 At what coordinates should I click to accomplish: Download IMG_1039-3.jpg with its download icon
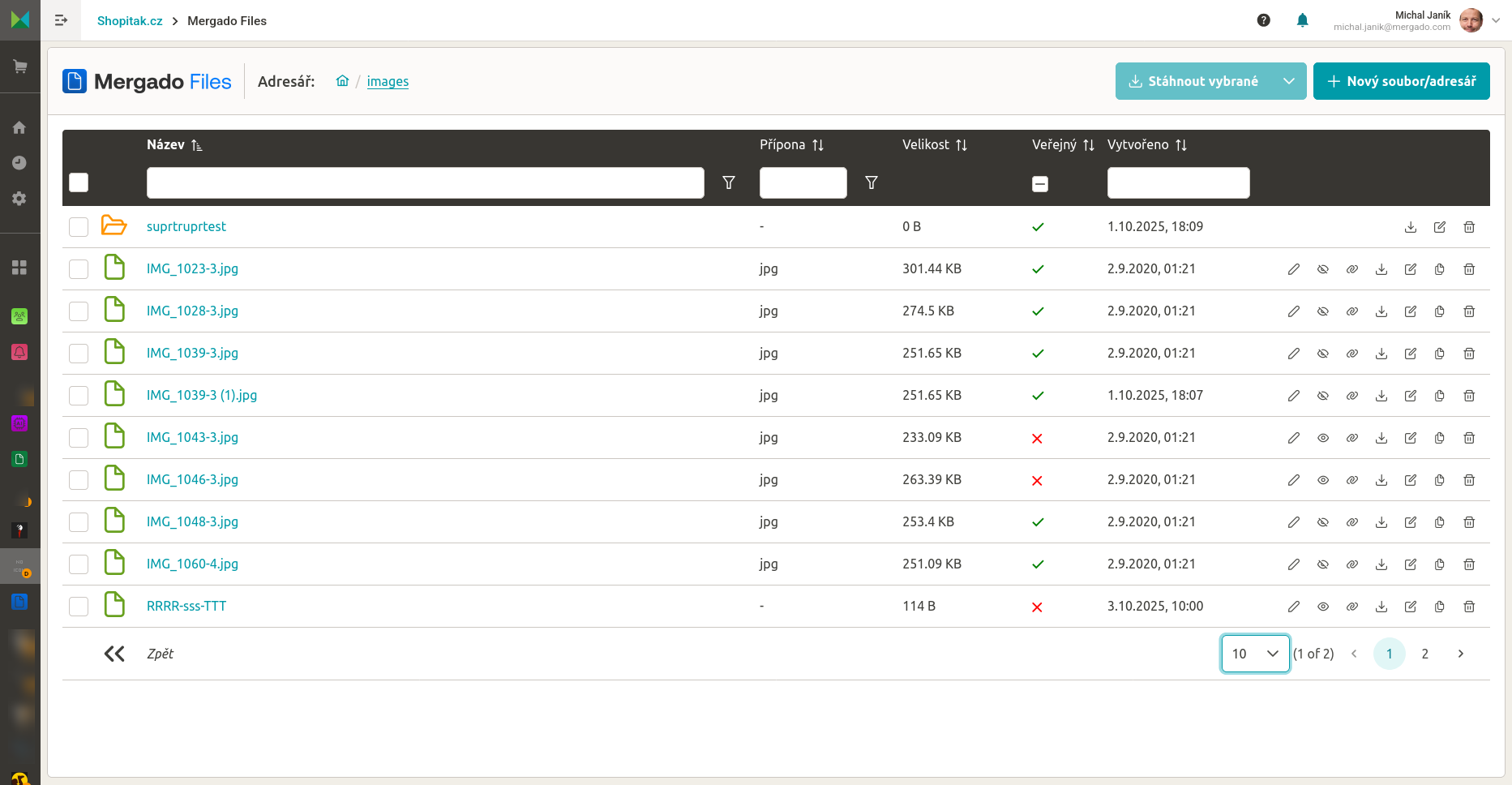(1381, 354)
